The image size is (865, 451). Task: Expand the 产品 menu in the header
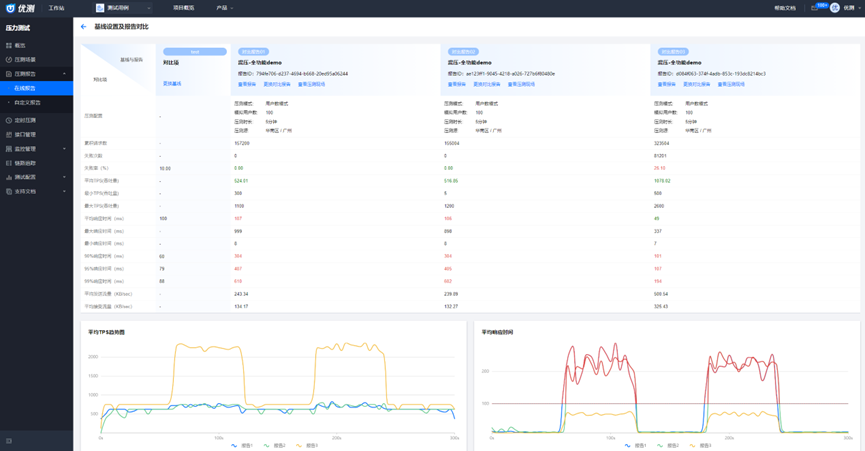[x=225, y=8]
